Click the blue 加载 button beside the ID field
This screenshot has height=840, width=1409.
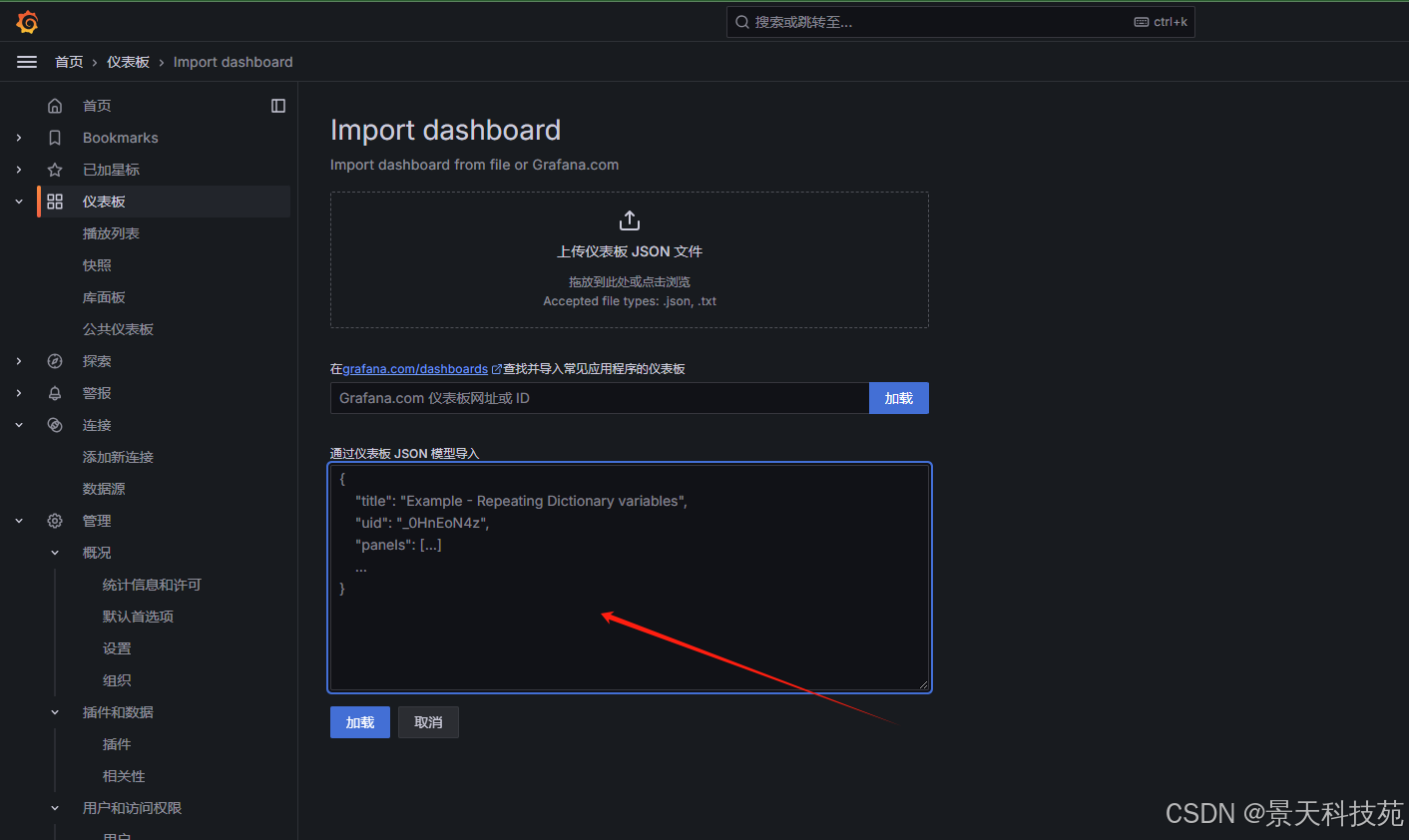click(x=898, y=398)
